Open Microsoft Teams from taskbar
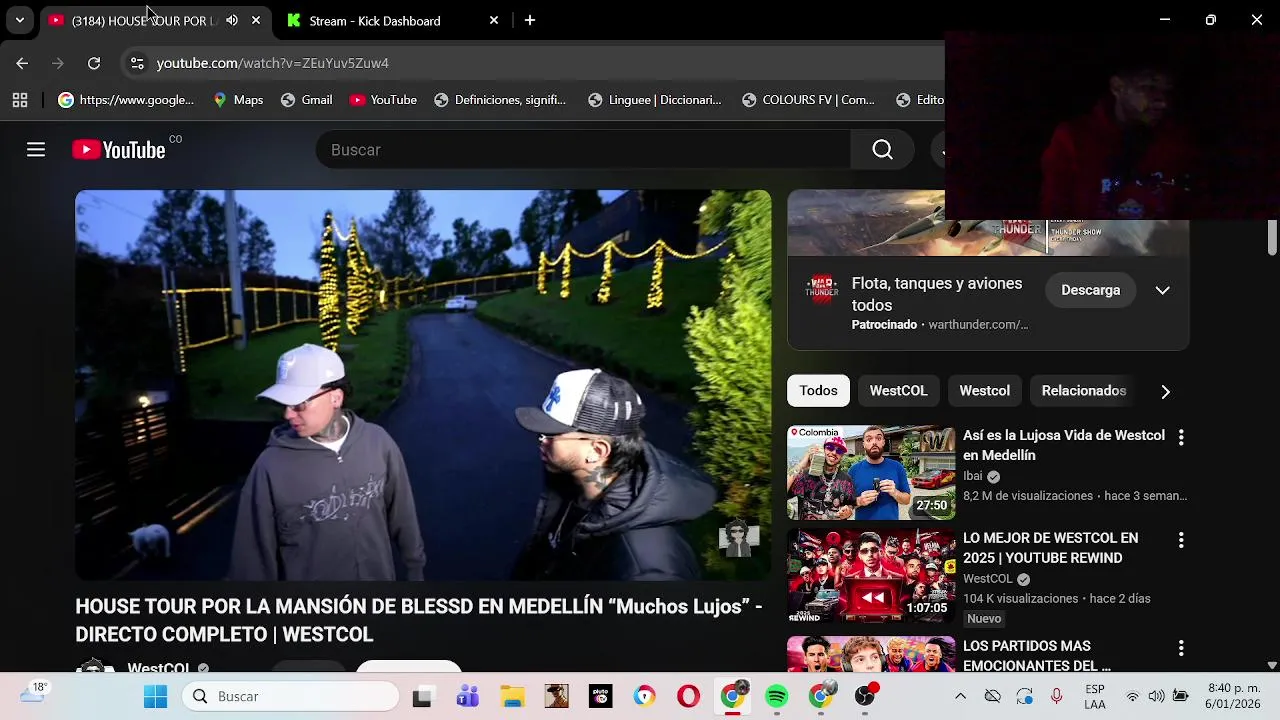The width and height of the screenshot is (1280, 720). (467, 696)
